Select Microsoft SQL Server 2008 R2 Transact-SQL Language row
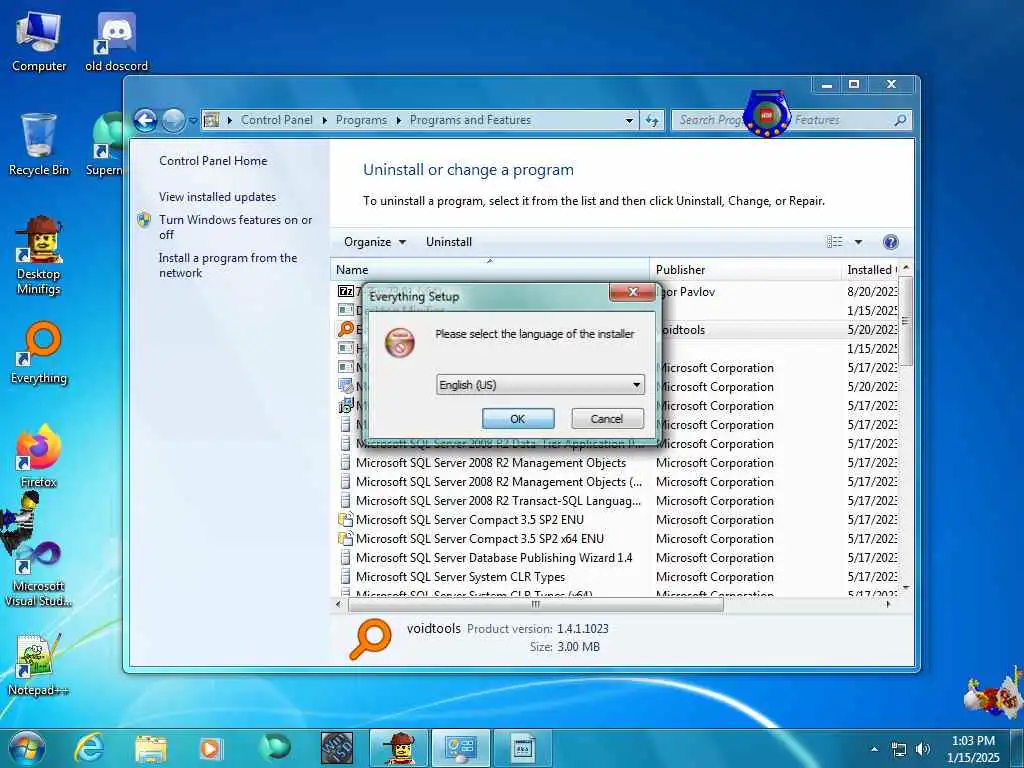This screenshot has width=1024, height=768. tap(498, 501)
